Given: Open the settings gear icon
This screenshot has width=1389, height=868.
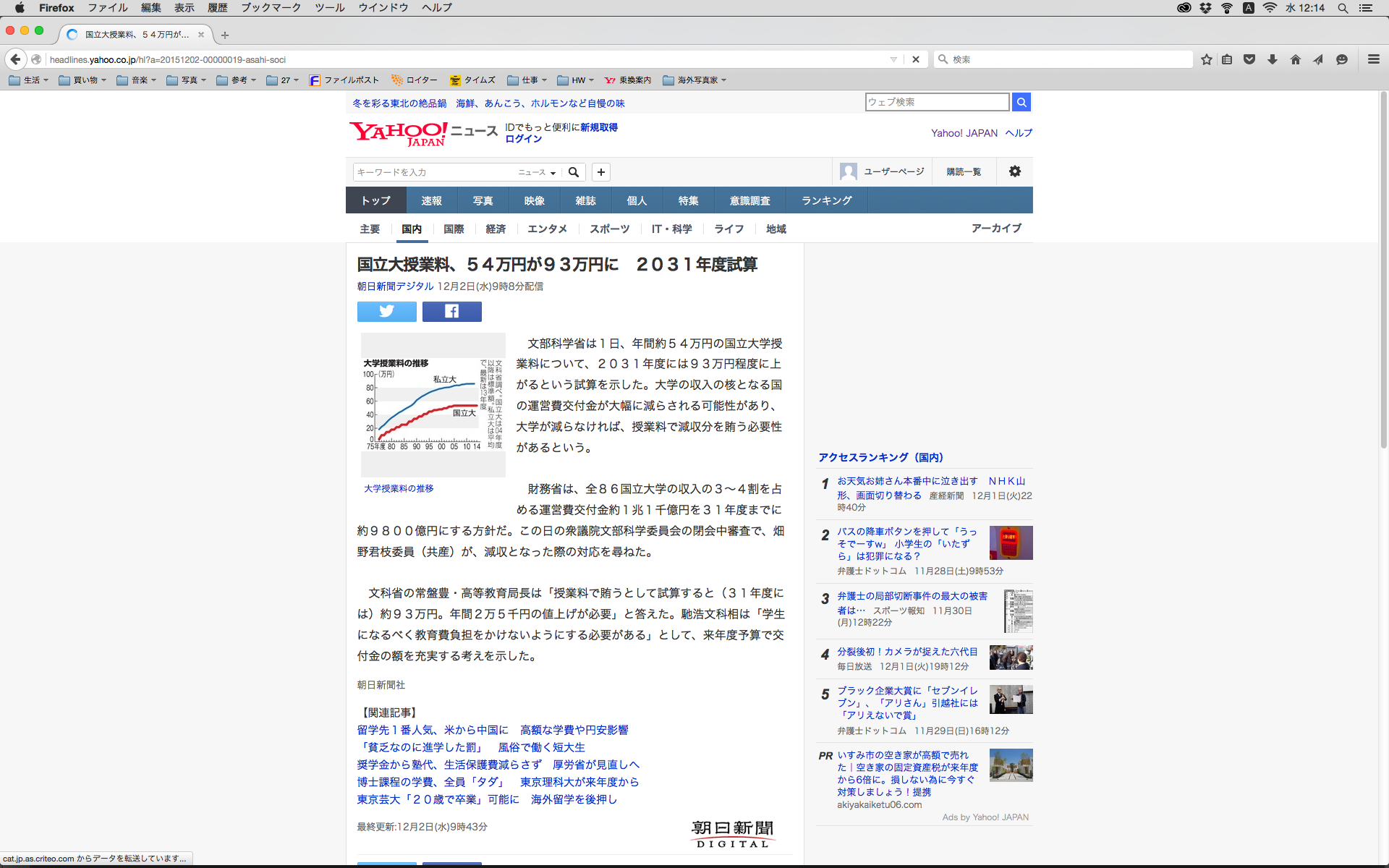Looking at the screenshot, I should pos(1014,171).
